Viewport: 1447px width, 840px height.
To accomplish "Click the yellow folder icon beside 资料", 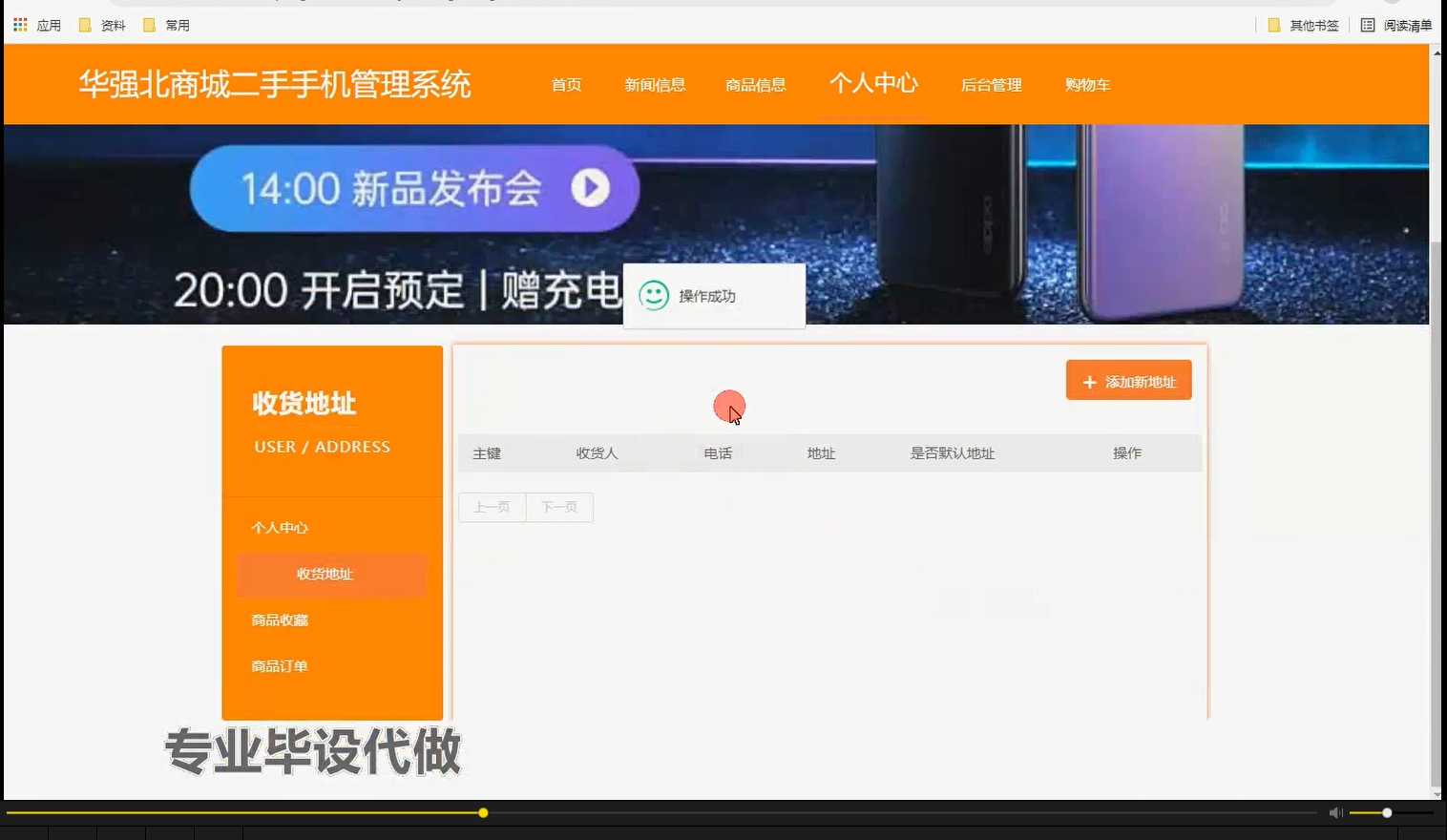I will tap(84, 25).
